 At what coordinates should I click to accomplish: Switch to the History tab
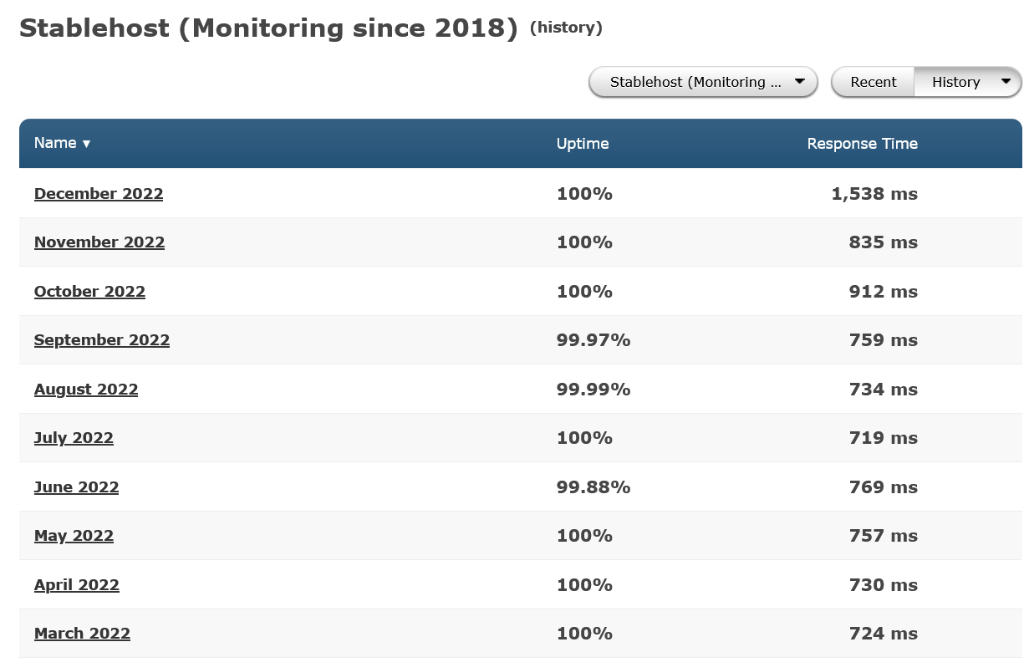click(955, 82)
